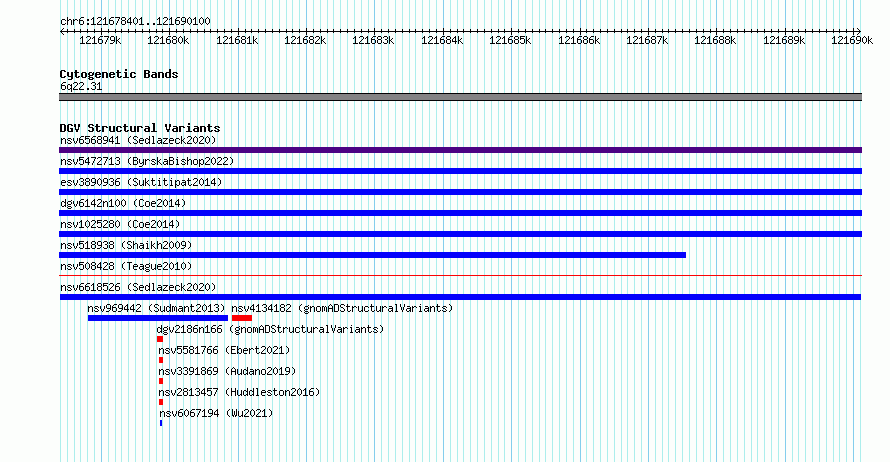Open the nsv5581766 (Ebert2021) label

click(224, 350)
